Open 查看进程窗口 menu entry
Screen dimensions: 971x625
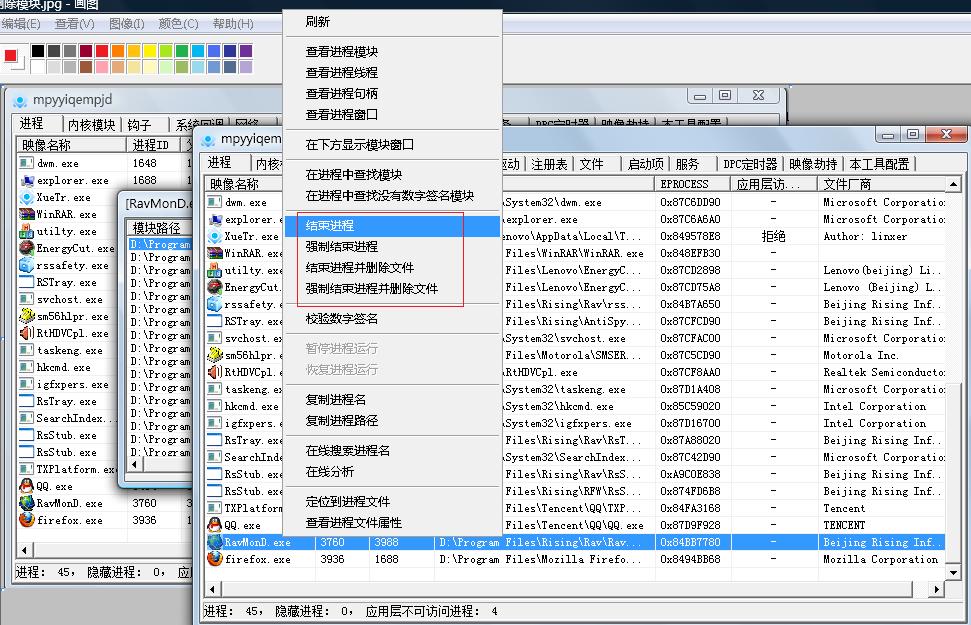point(341,115)
